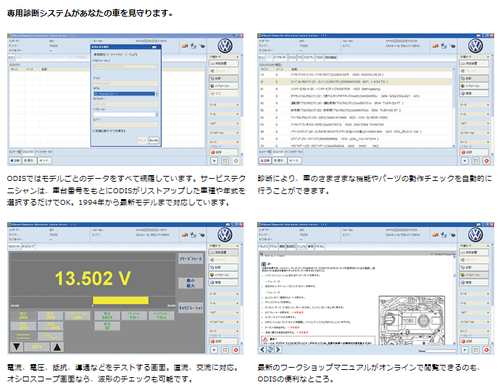Click VW logo in control unit list screenshot
Image resolution: width=500 pixels, height=388 pixels.
coord(475,46)
